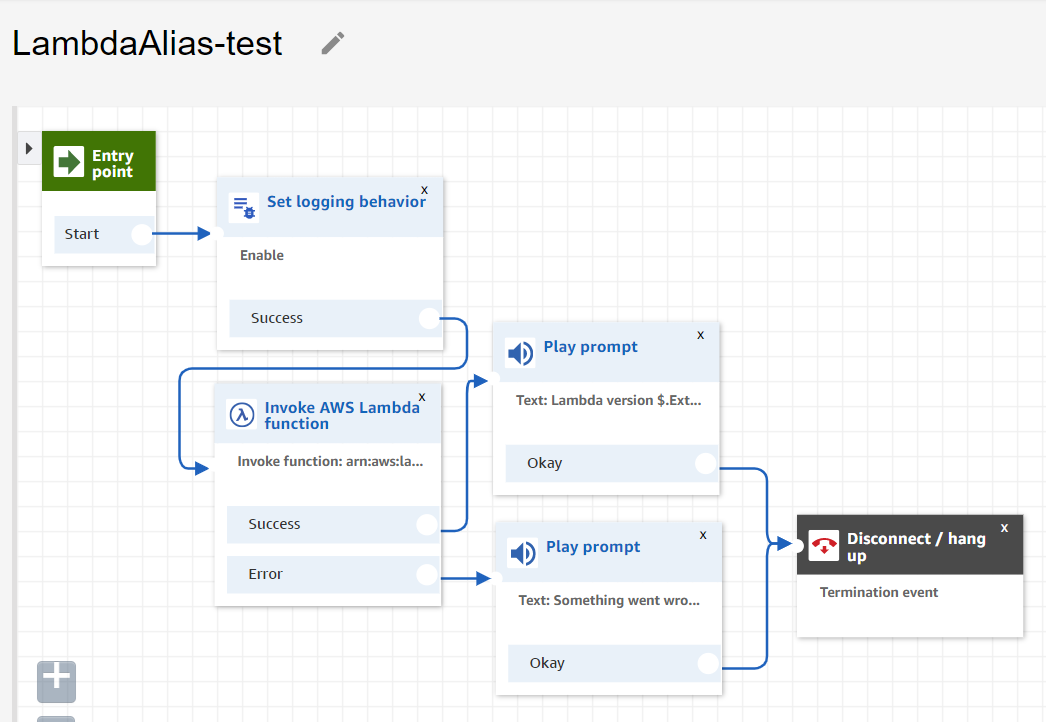Remove the Disconnect / hang up block
This screenshot has width=1046, height=722.
(1003, 528)
